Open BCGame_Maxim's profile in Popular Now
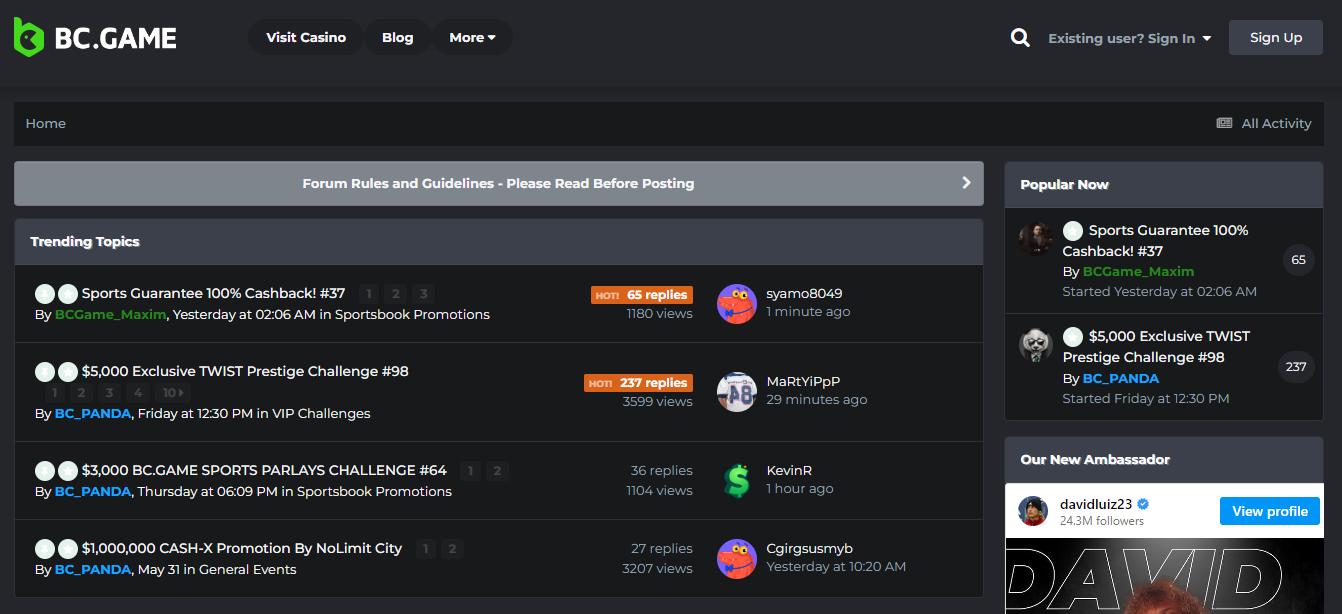Viewport: 1342px width, 614px height. 1138,271
